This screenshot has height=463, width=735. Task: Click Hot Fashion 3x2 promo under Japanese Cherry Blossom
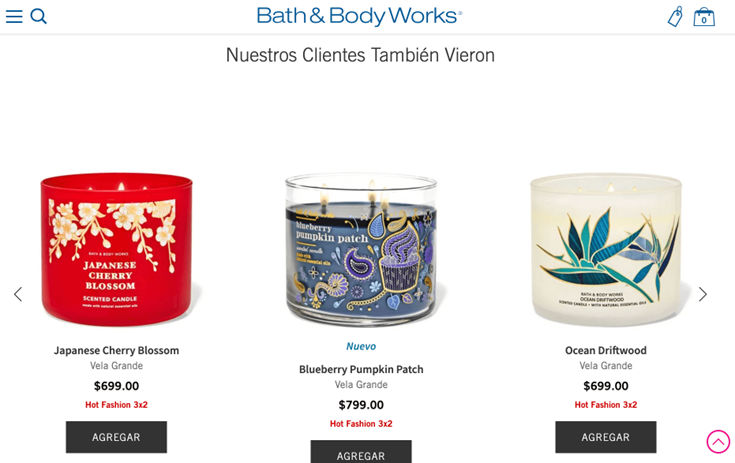click(116, 405)
